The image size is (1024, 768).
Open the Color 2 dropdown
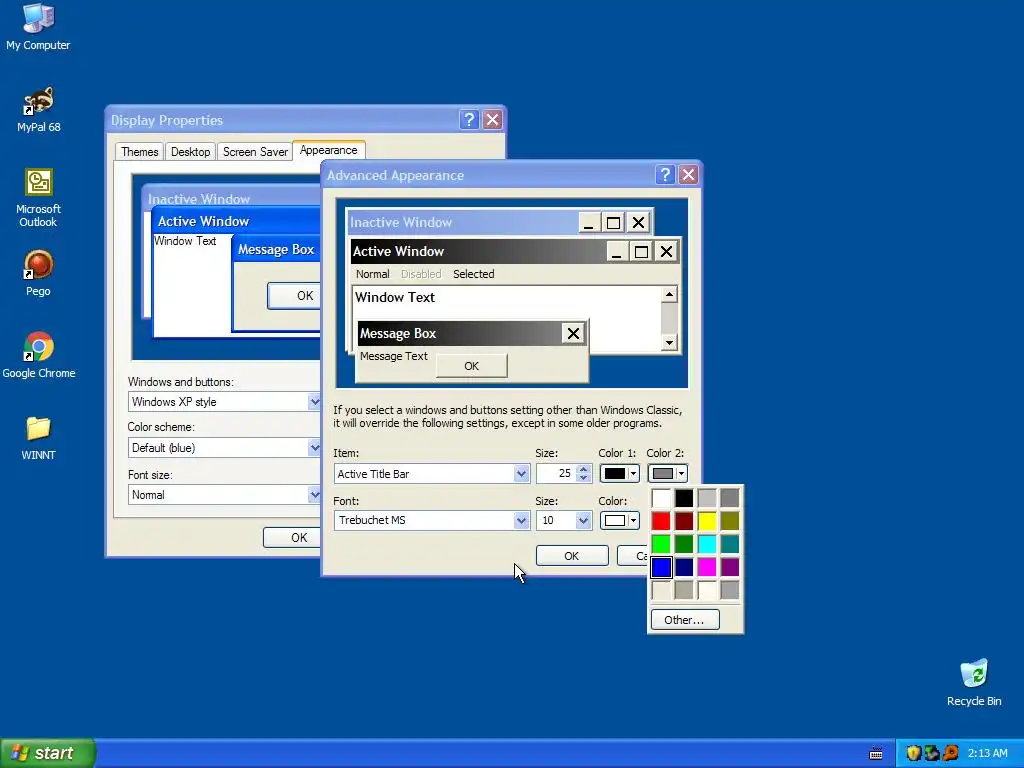667,473
